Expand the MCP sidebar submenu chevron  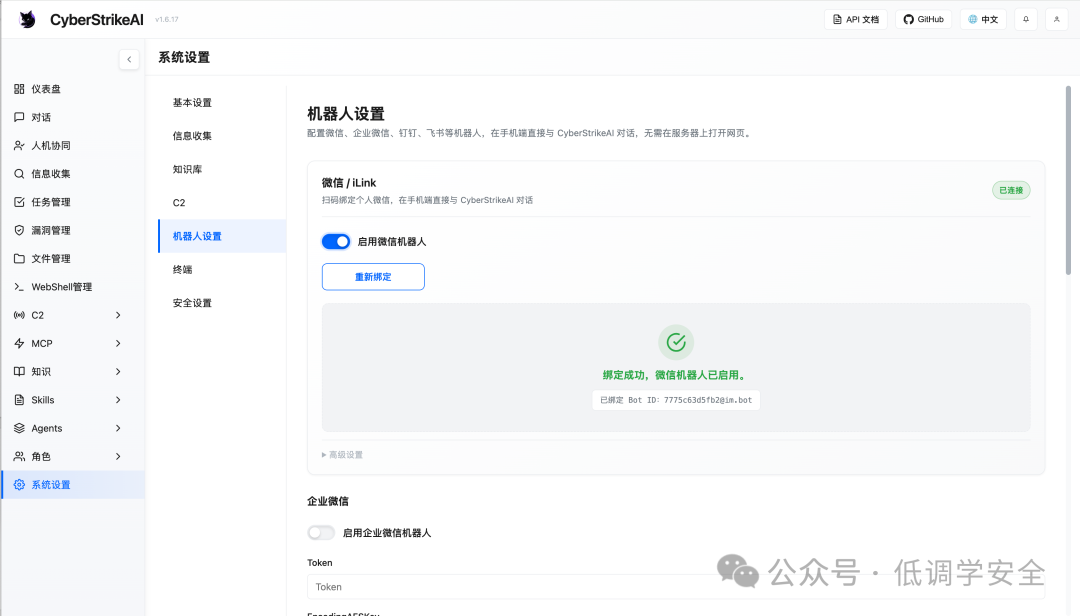click(x=118, y=343)
